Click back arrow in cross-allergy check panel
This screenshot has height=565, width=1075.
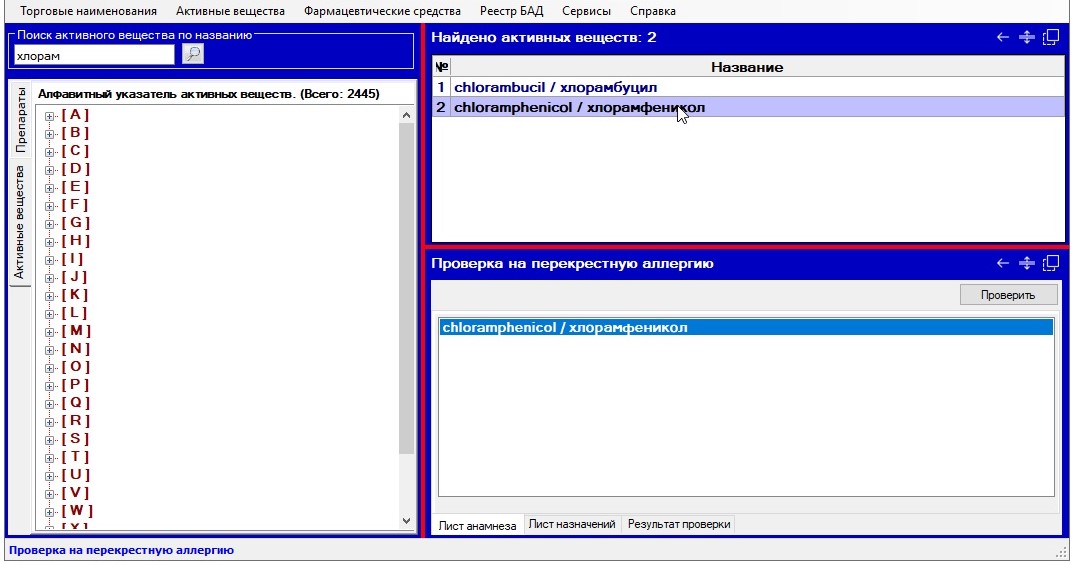(x=1003, y=264)
